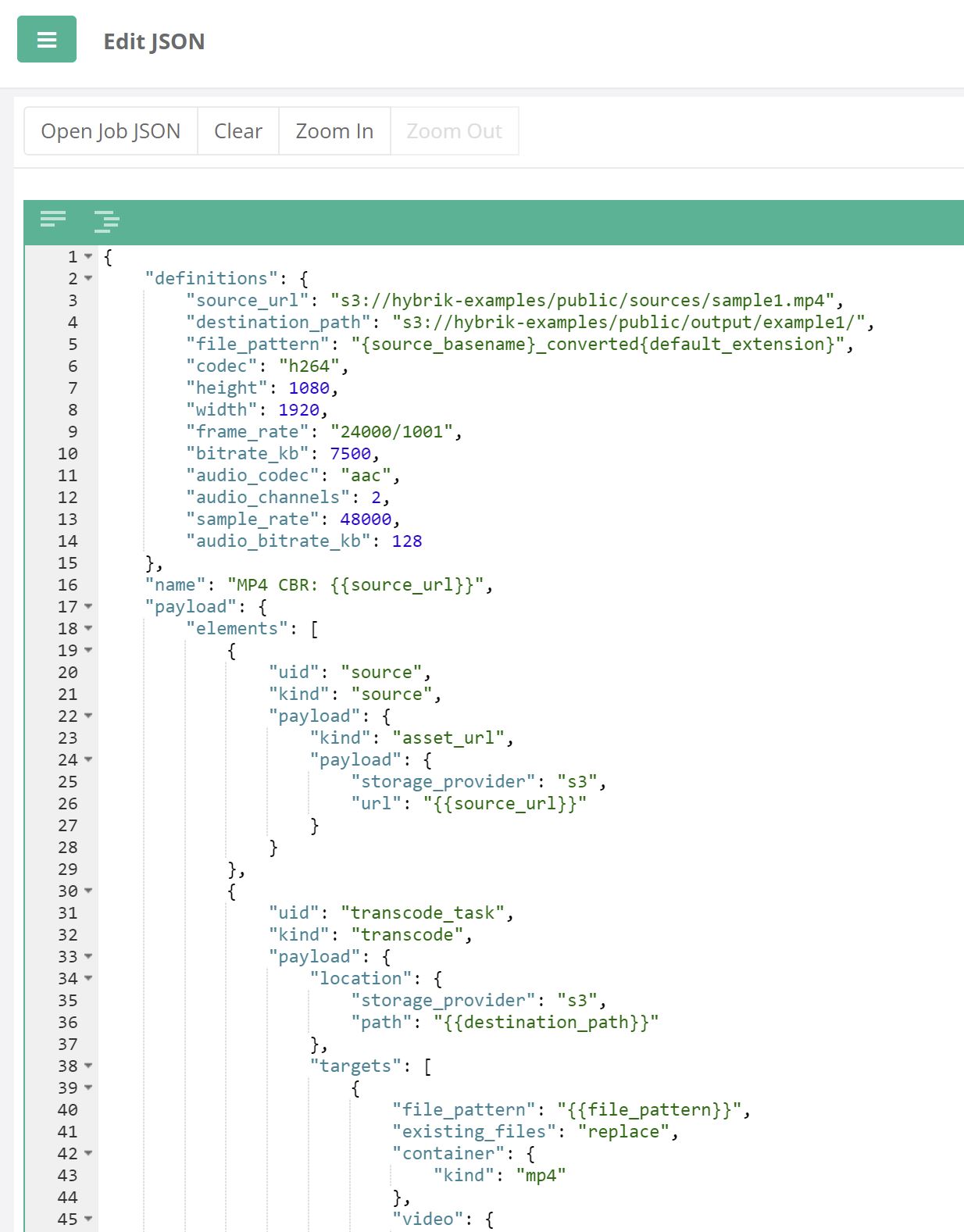Screen dimensions: 964x1232
Task: Click the sample_rate value 48000
Action: 365,520
